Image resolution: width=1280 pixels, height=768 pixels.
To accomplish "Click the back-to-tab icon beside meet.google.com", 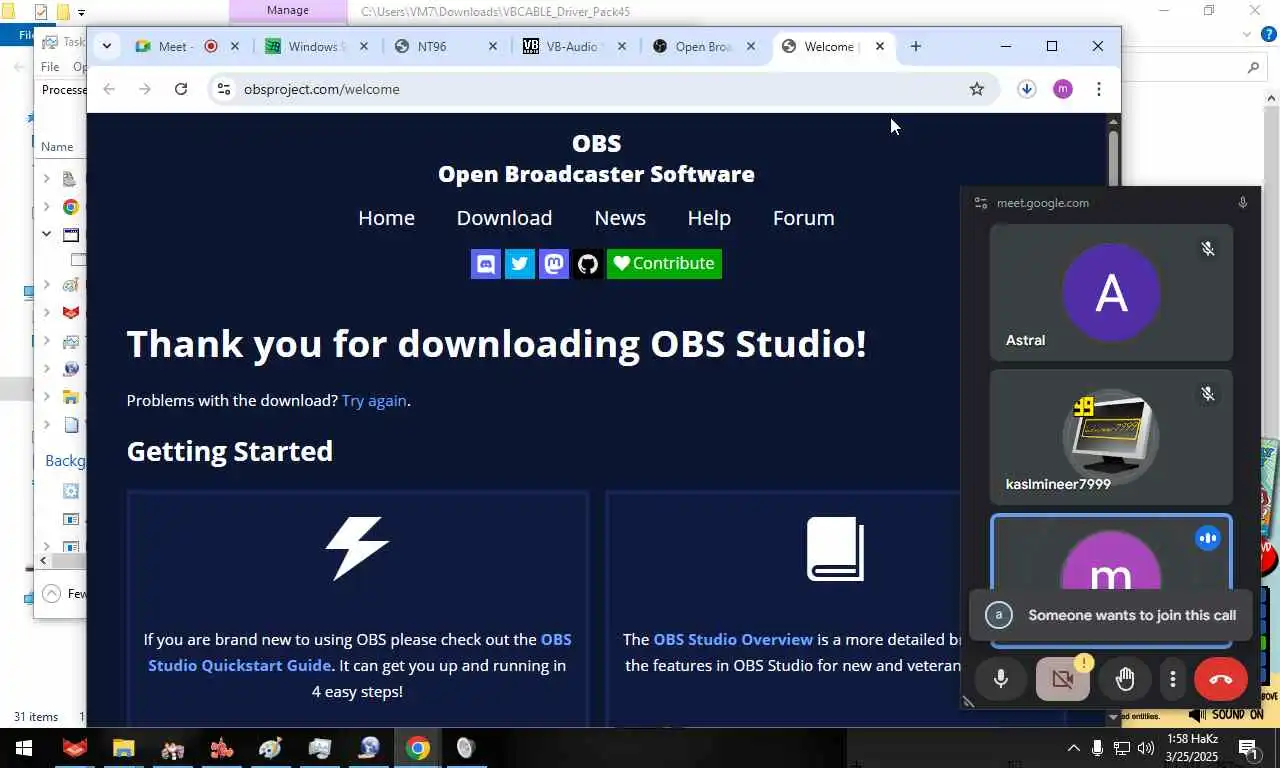I will [x=980, y=203].
